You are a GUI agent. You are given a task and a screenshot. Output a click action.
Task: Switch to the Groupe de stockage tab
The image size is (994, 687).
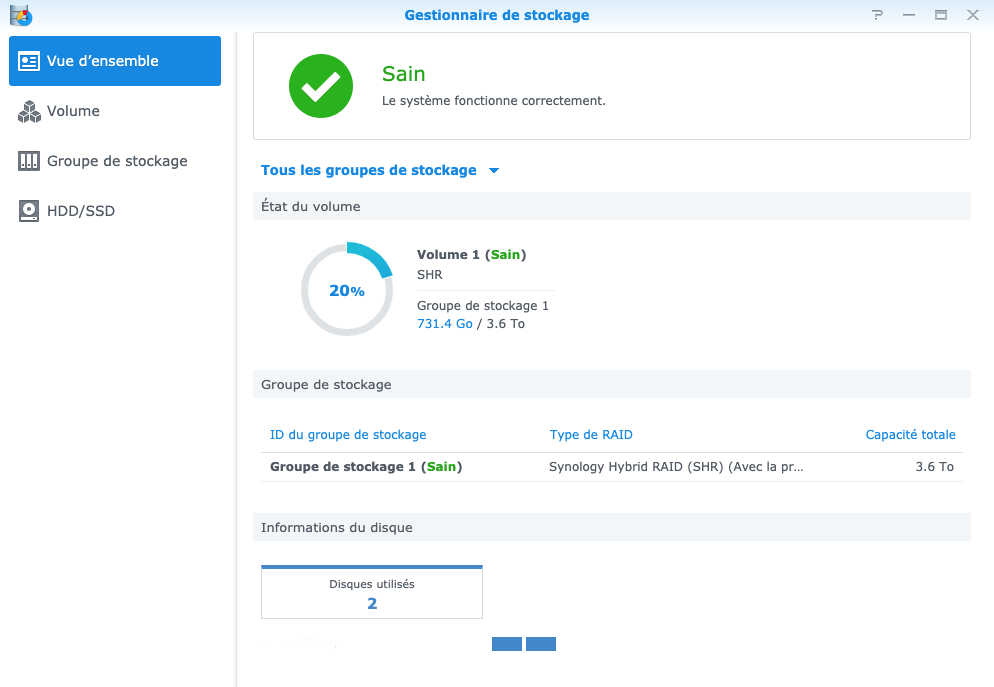click(115, 161)
